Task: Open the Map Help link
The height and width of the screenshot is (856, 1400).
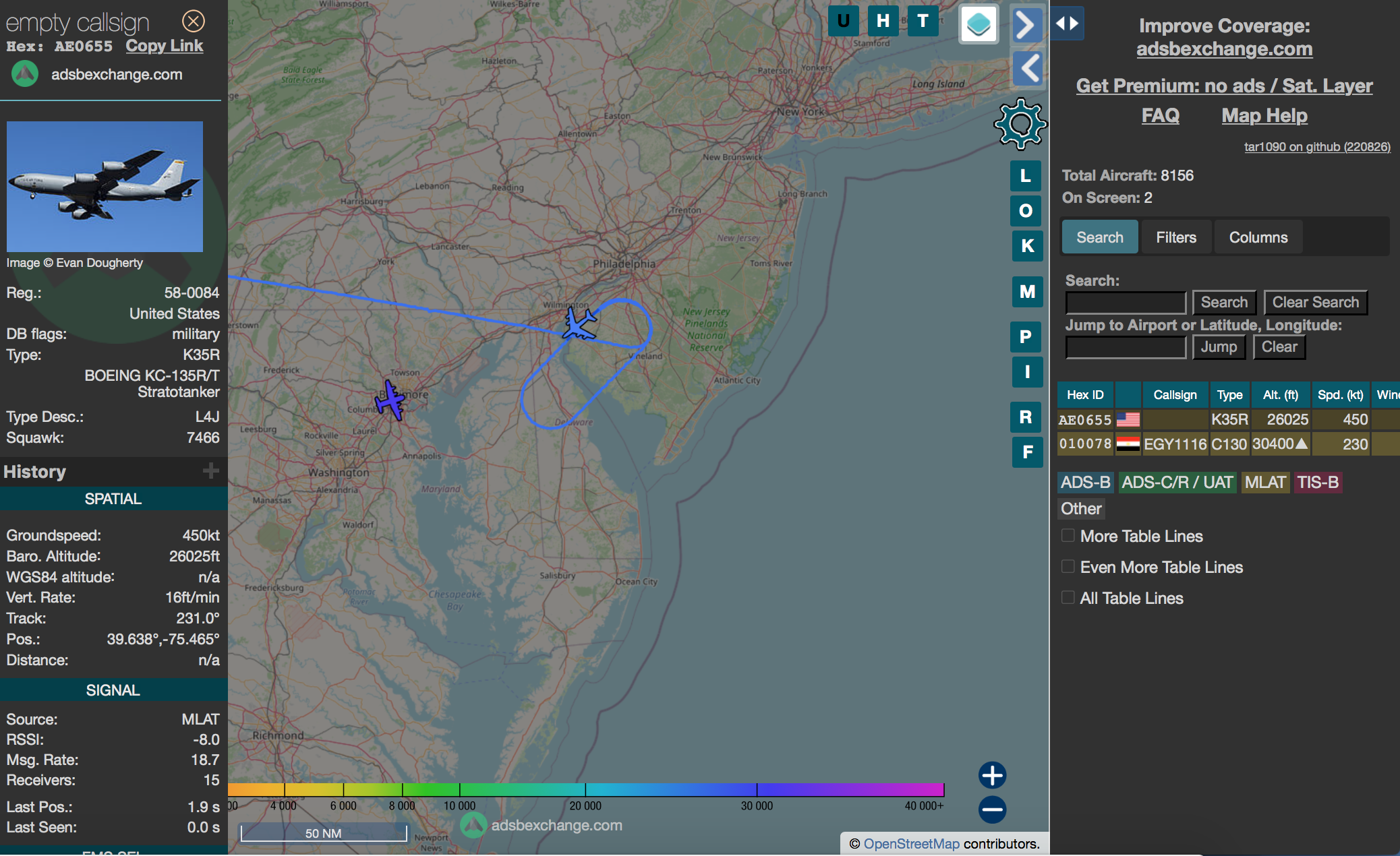Action: [1264, 116]
